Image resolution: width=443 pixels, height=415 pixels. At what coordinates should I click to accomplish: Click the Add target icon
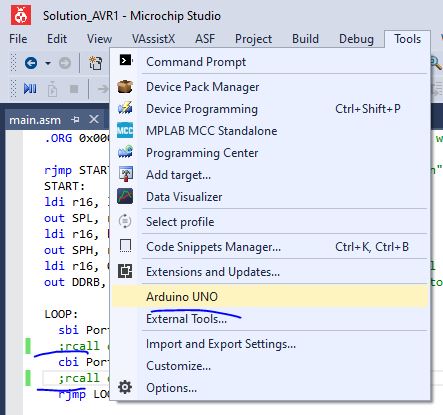(x=126, y=174)
